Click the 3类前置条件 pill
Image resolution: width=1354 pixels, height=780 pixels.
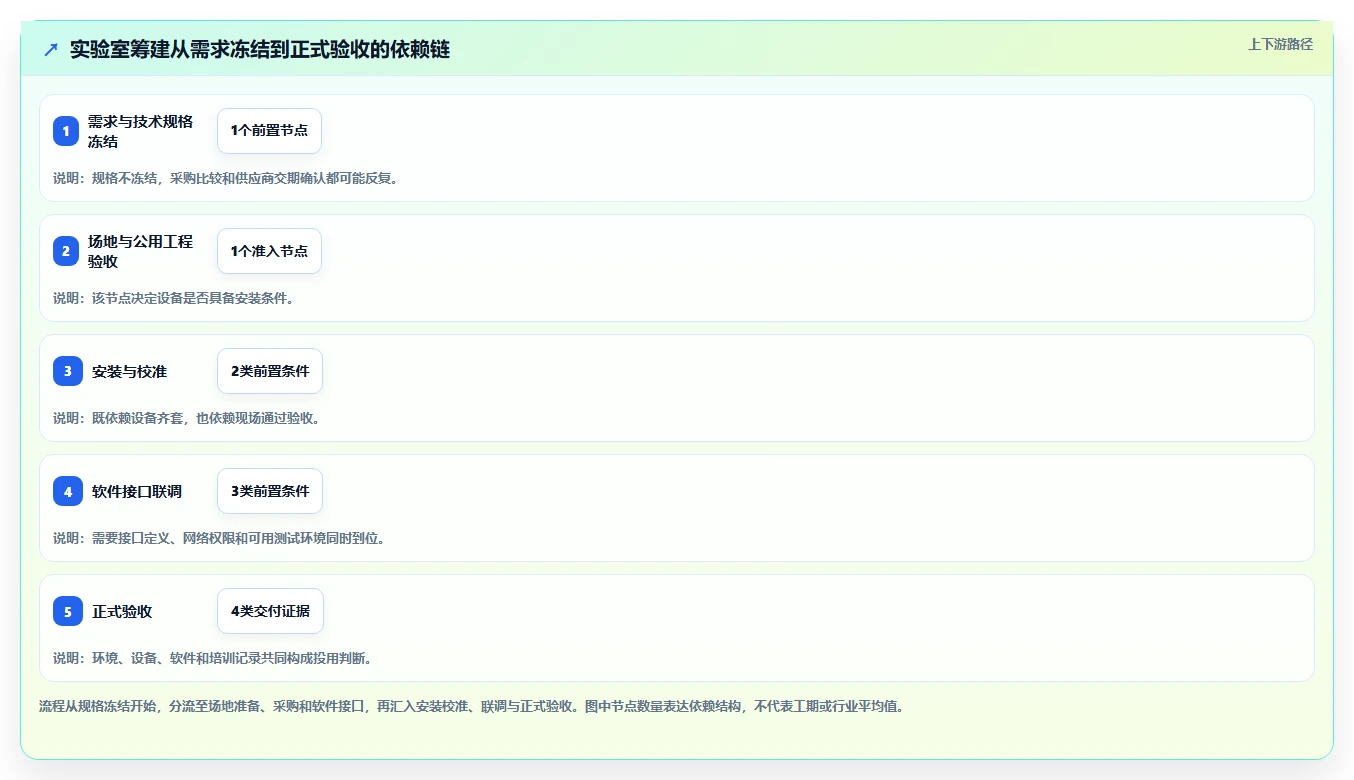(x=270, y=491)
